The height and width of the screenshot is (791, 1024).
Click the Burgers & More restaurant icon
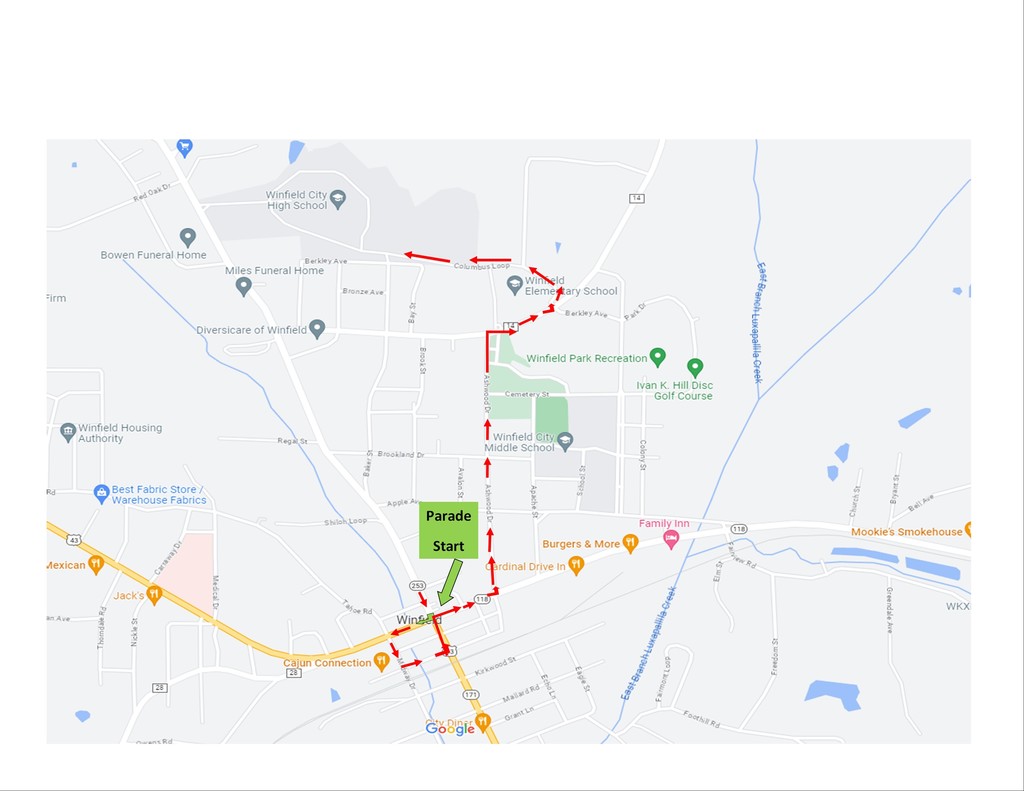[x=630, y=543]
